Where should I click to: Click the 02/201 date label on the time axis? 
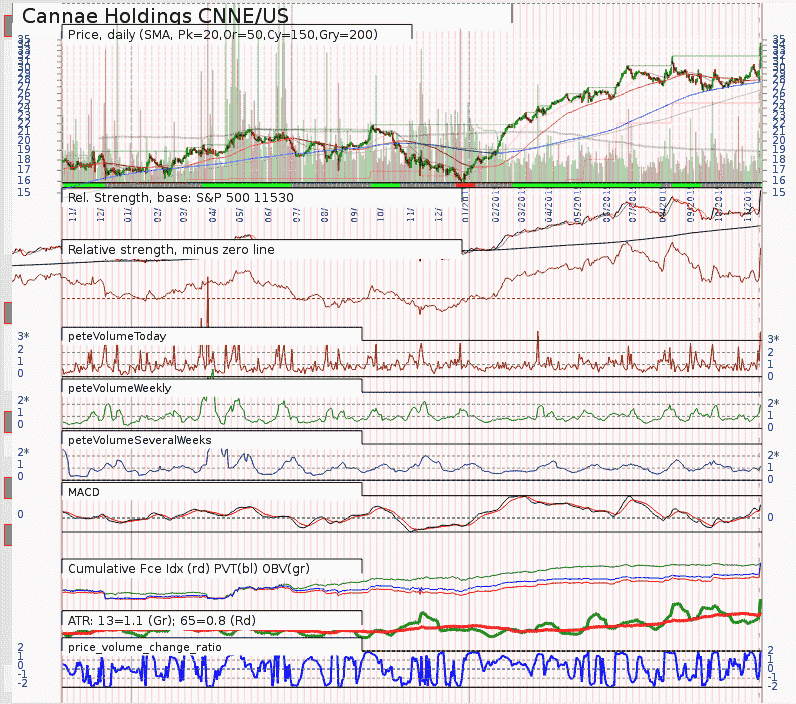click(x=496, y=206)
